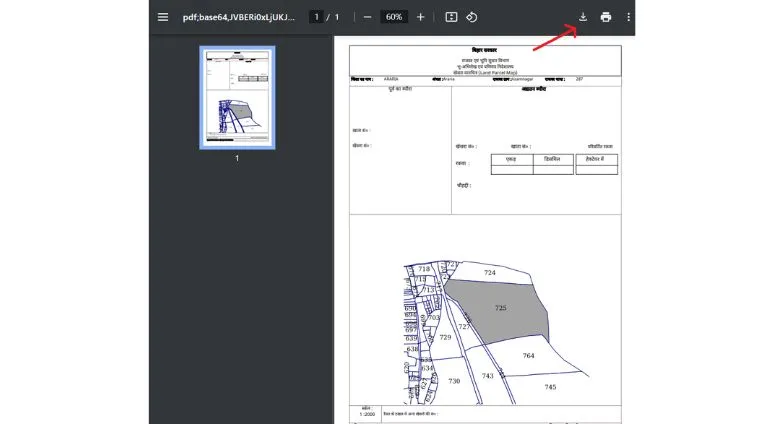Click parcel 730 on the map
This screenshot has width=782, height=424.
pyautogui.click(x=453, y=381)
